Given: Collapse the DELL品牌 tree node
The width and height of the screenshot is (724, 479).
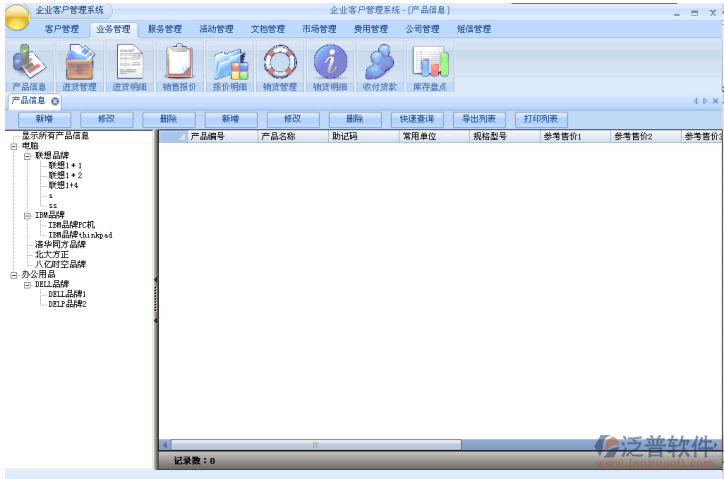Looking at the screenshot, I should point(28,285).
